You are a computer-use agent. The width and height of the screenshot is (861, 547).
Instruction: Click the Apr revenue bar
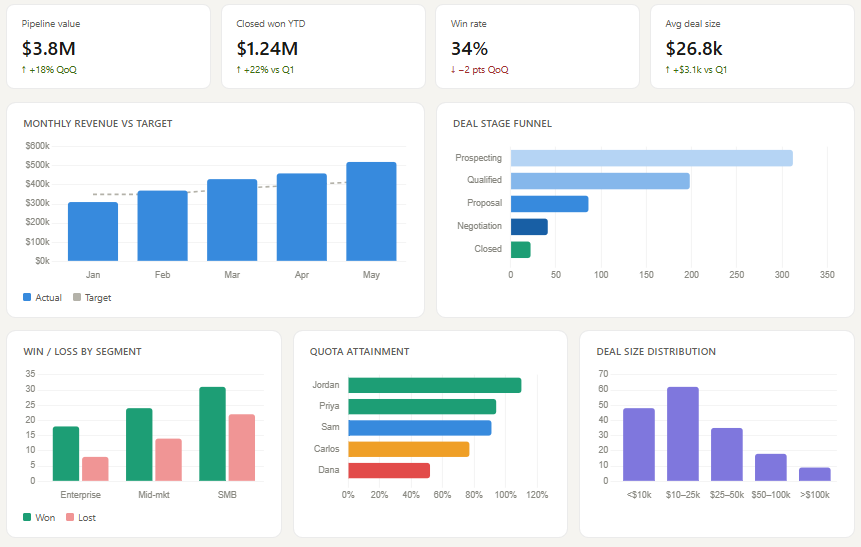pyautogui.click(x=301, y=217)
